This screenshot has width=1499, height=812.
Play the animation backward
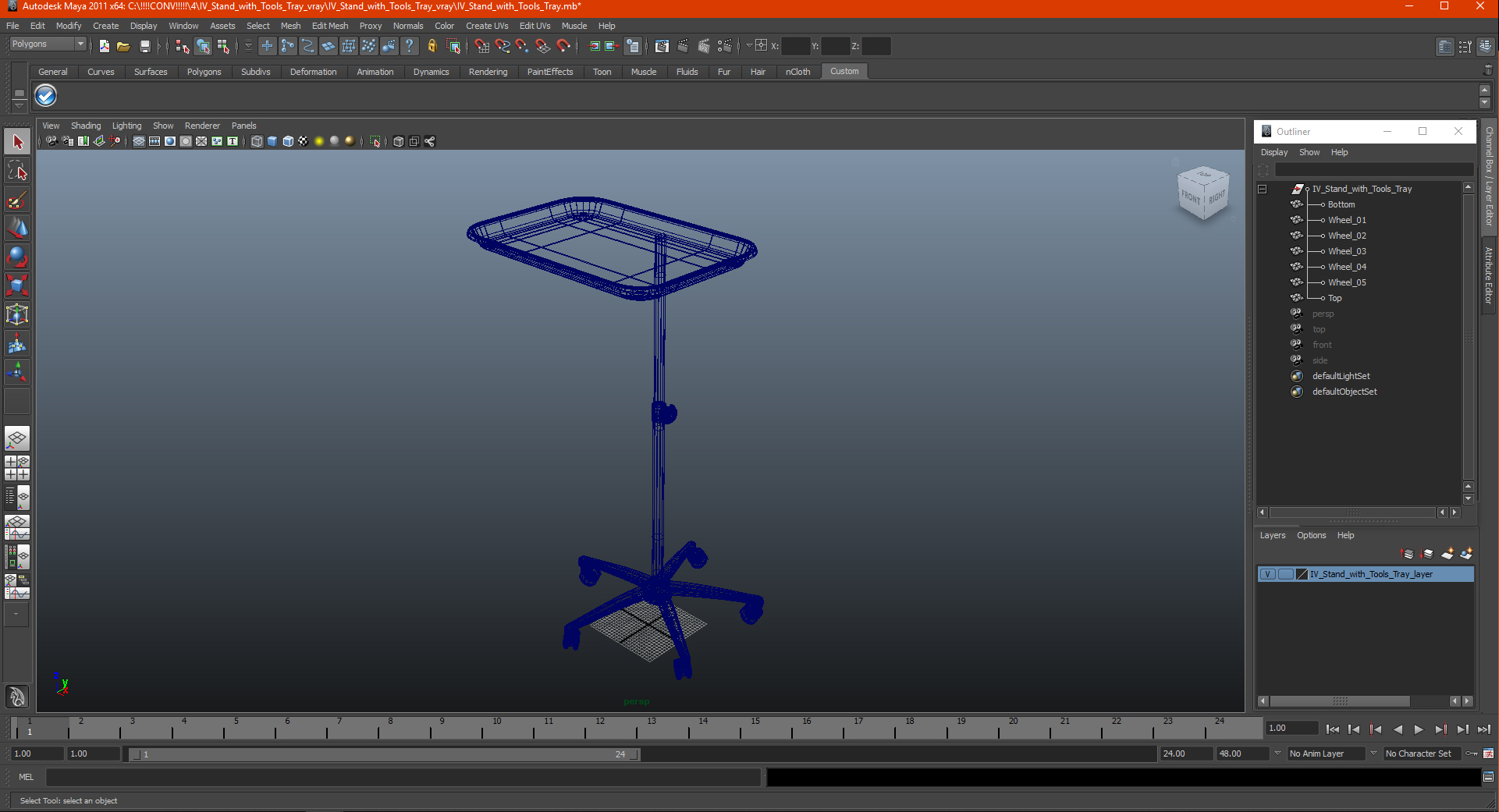coord(1398,729)
